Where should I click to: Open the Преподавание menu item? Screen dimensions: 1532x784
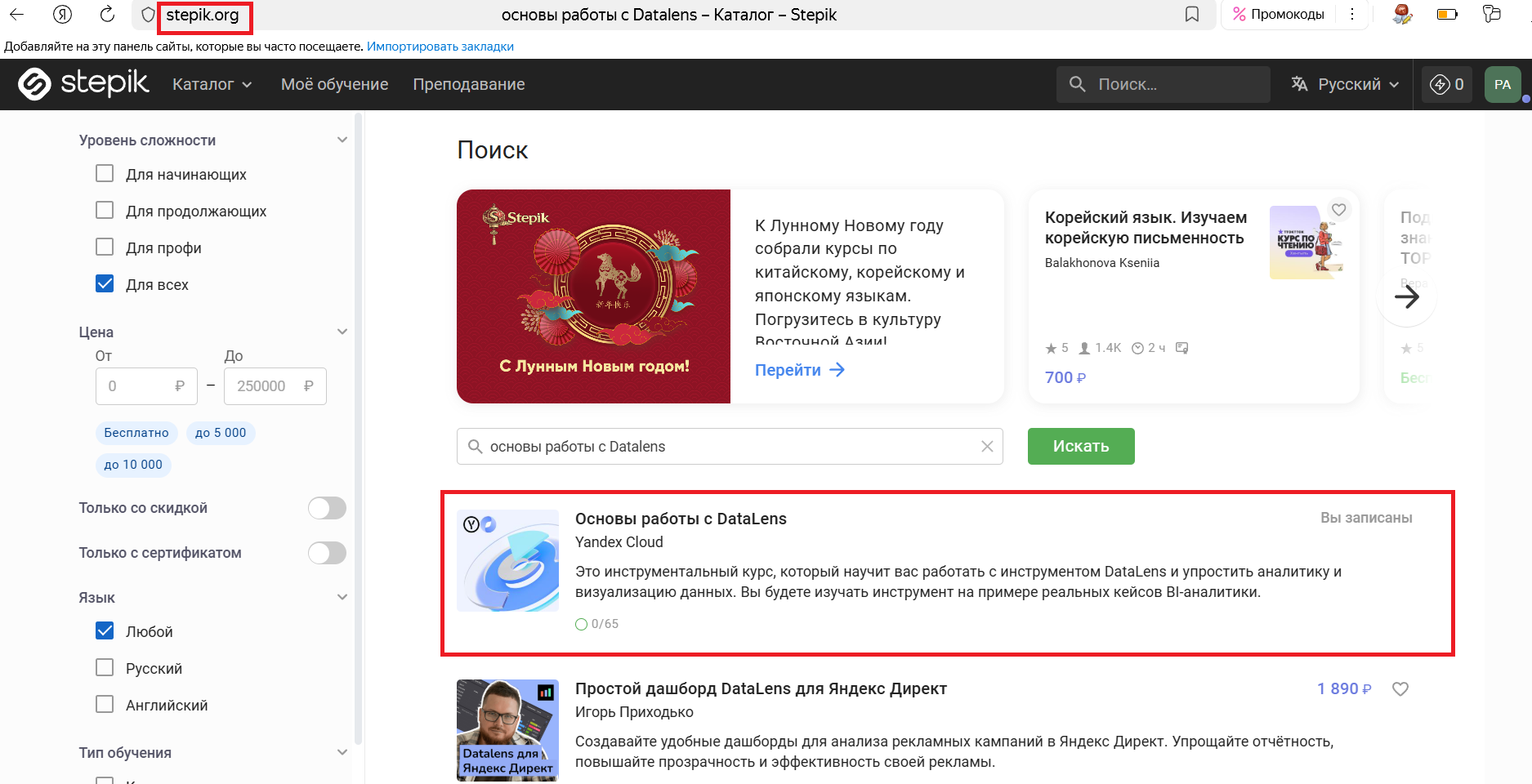pos(469,84)
